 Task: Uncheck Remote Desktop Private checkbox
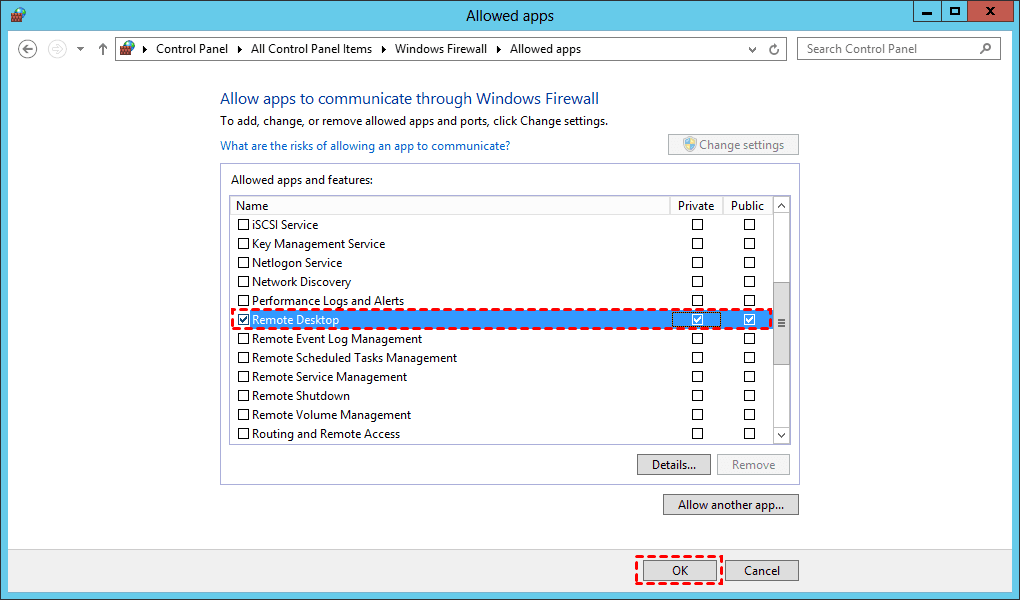point(697,320)
